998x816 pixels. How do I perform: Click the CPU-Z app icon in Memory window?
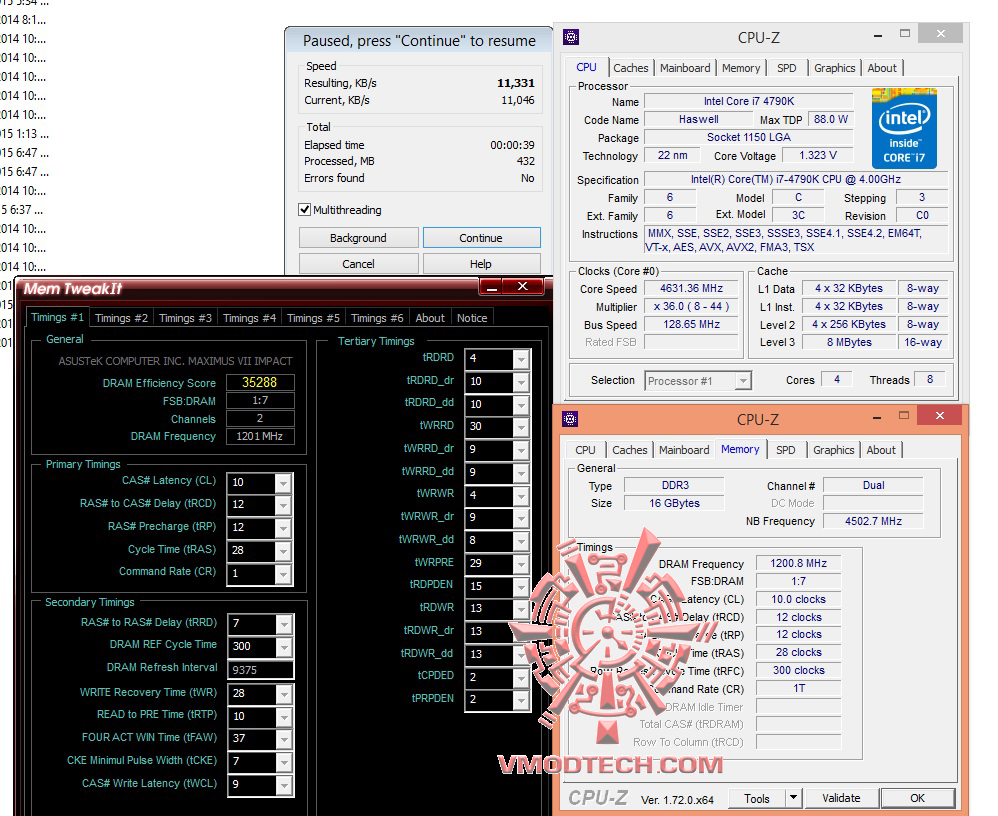point(570,419)
